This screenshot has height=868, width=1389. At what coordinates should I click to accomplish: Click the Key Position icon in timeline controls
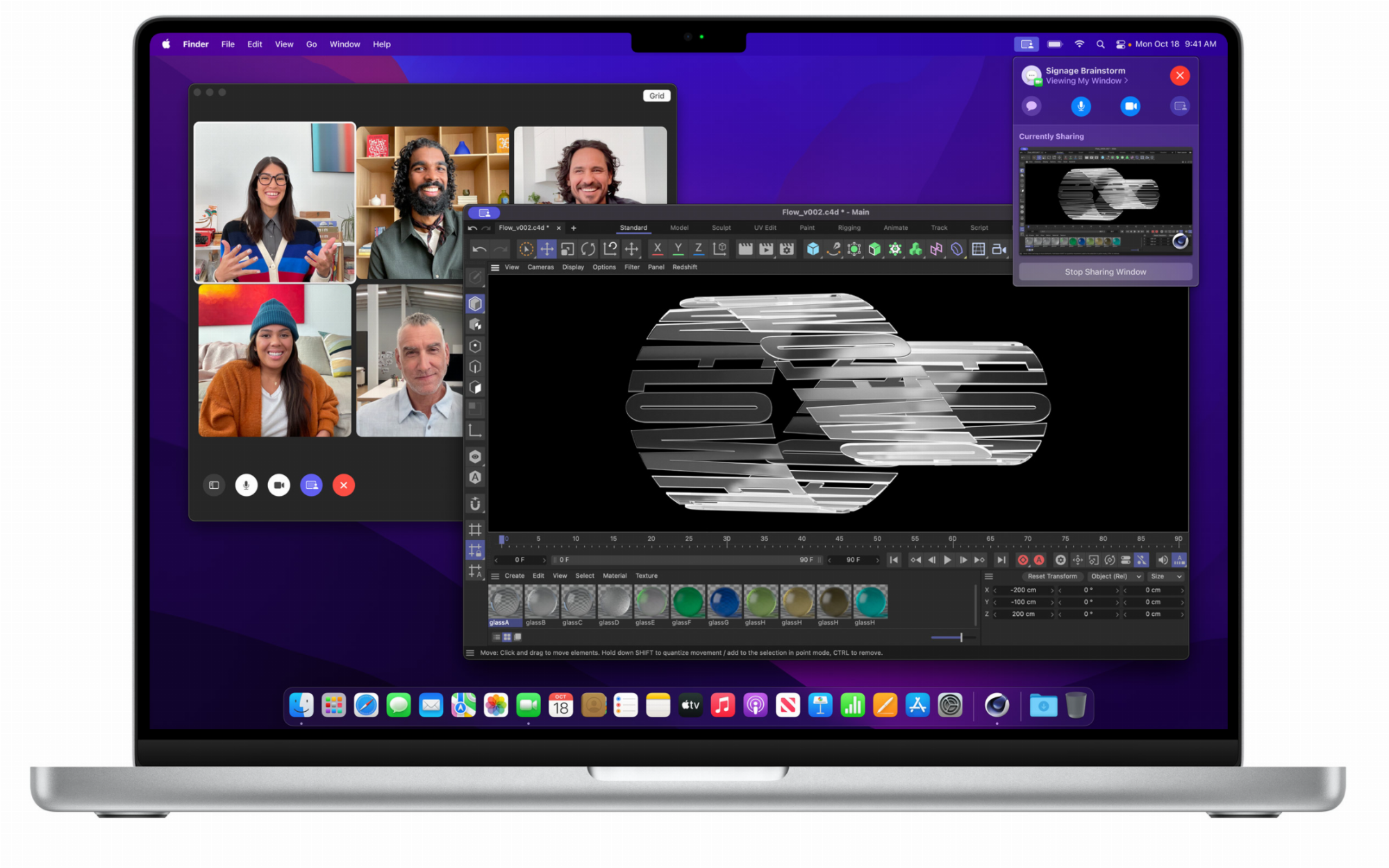pos(1078,560)
